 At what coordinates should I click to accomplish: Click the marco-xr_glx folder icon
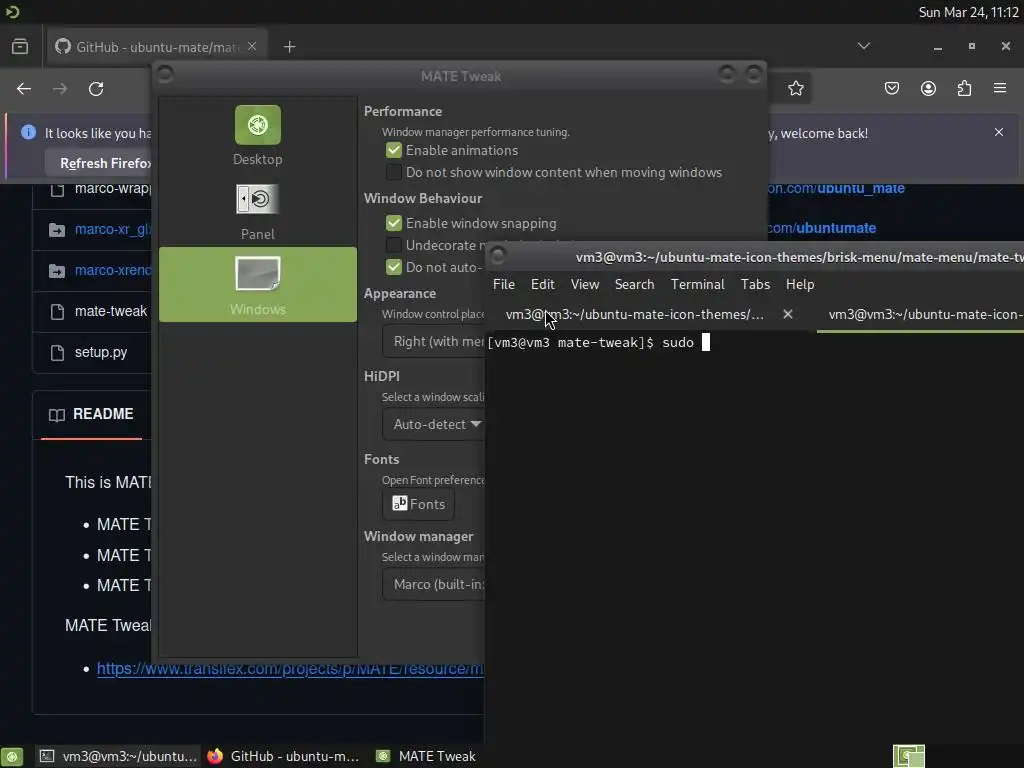point(57,230)
